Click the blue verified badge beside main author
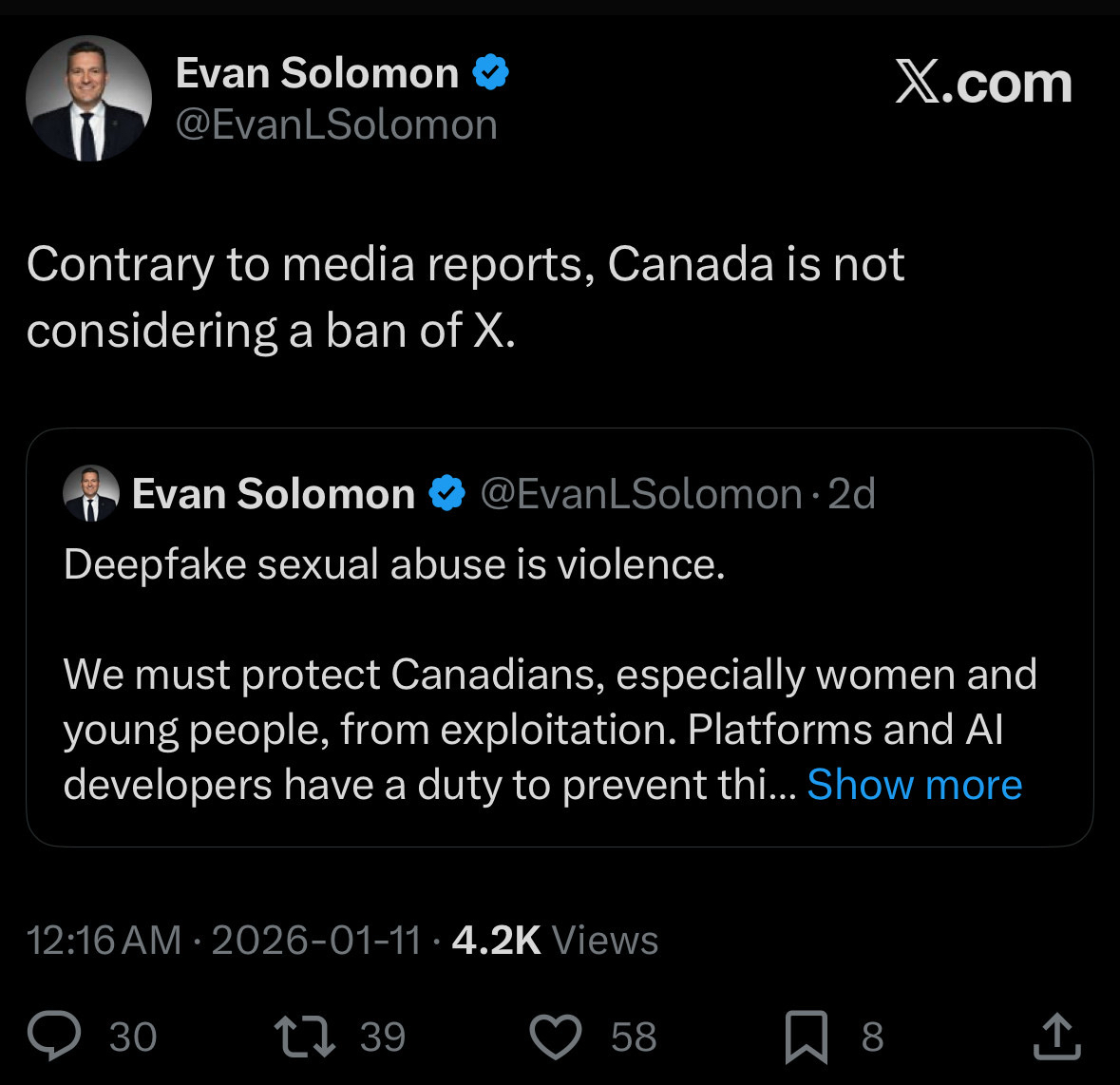The height and width of the screenshot is (1085, 1120). (490, 73)
